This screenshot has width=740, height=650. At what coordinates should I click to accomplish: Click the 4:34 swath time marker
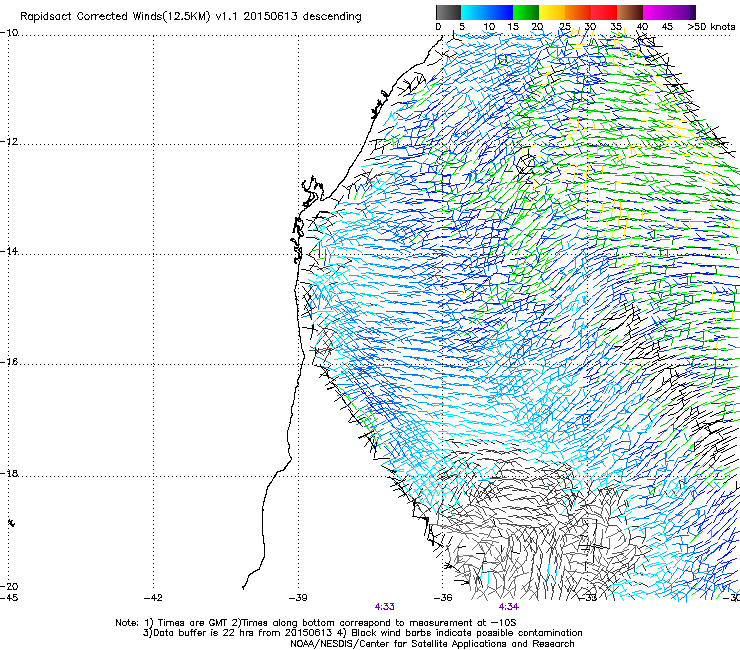[x=509, y=607]
